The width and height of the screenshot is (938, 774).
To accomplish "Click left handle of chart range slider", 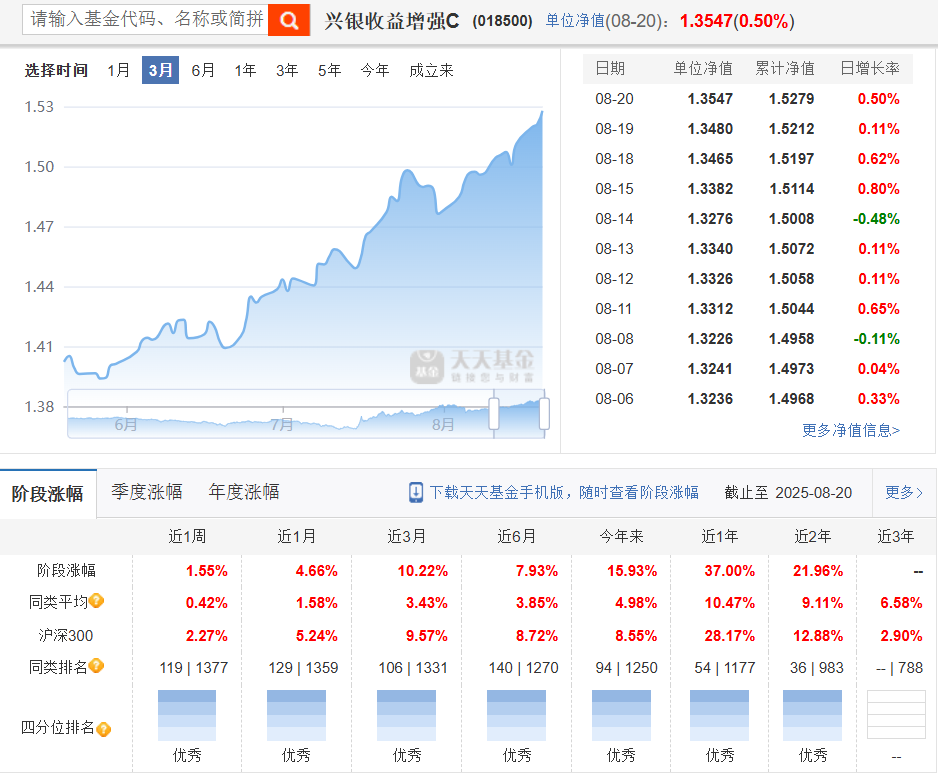I will [x=494, y=413].
